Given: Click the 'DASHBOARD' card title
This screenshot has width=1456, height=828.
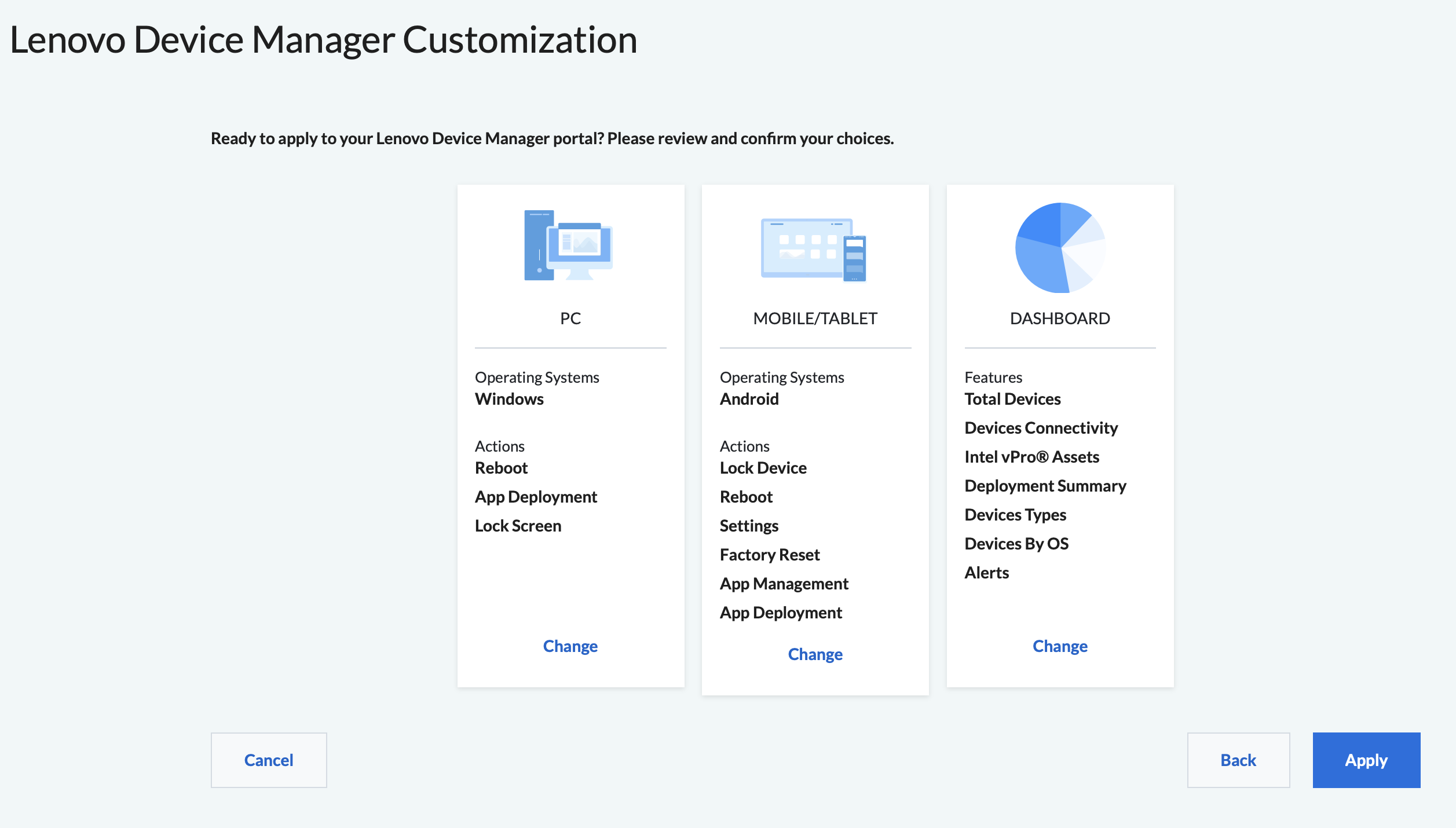Looking at the screenshot, I should (x=1060, y=318).
